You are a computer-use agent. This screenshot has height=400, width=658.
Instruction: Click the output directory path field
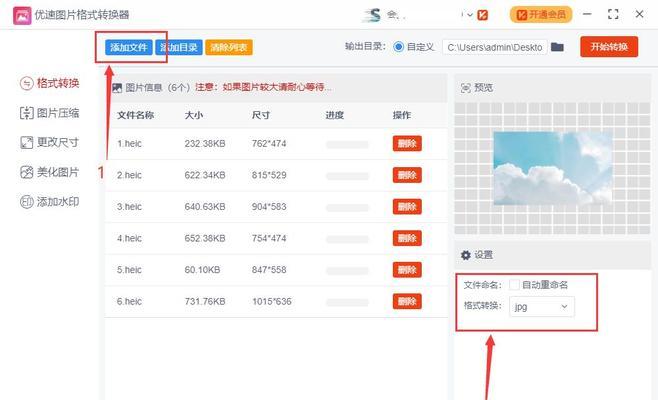tap(495, 47)
